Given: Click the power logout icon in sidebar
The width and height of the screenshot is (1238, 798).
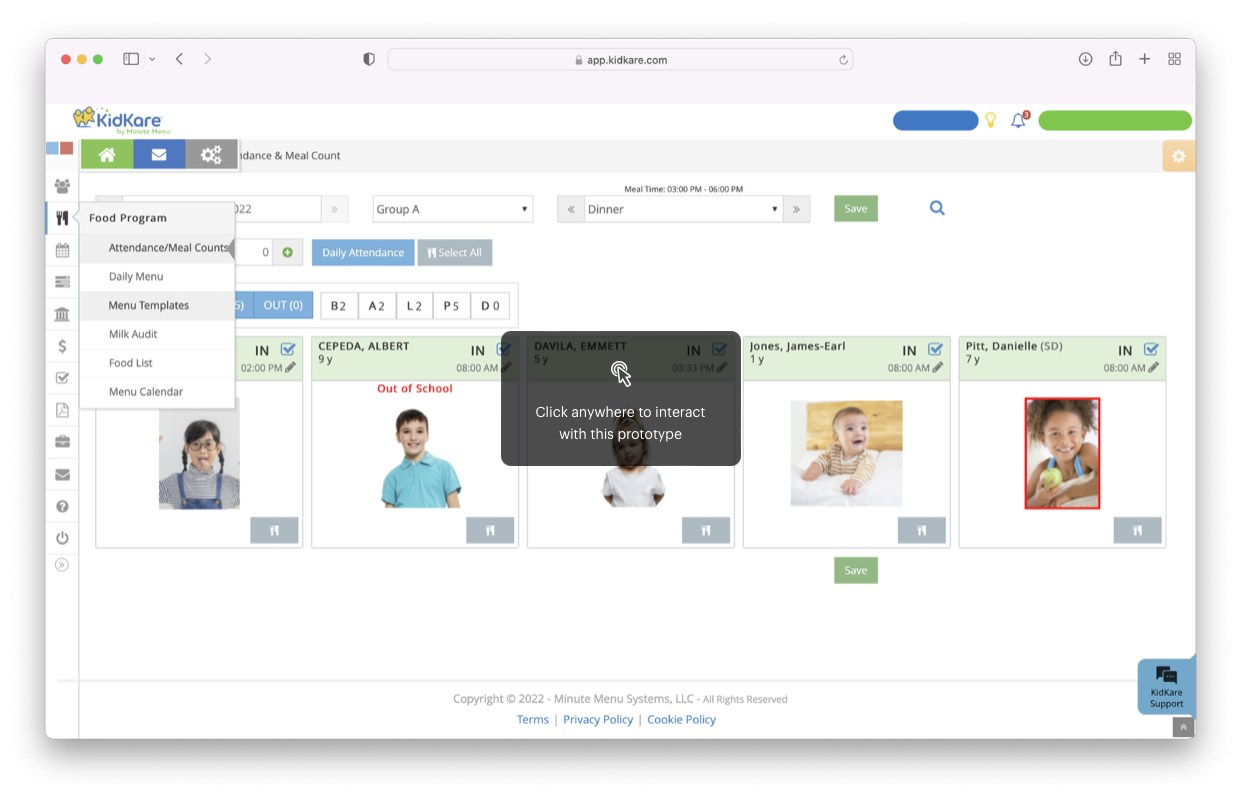Looking at the screenshot, I should [x=62, y=538].
